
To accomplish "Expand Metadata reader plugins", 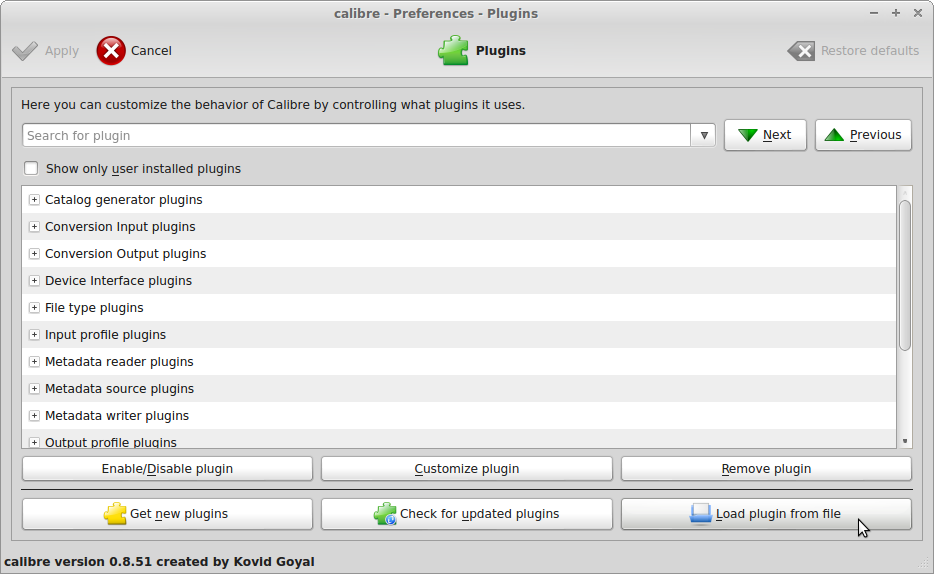I will [x=34, y=361].
